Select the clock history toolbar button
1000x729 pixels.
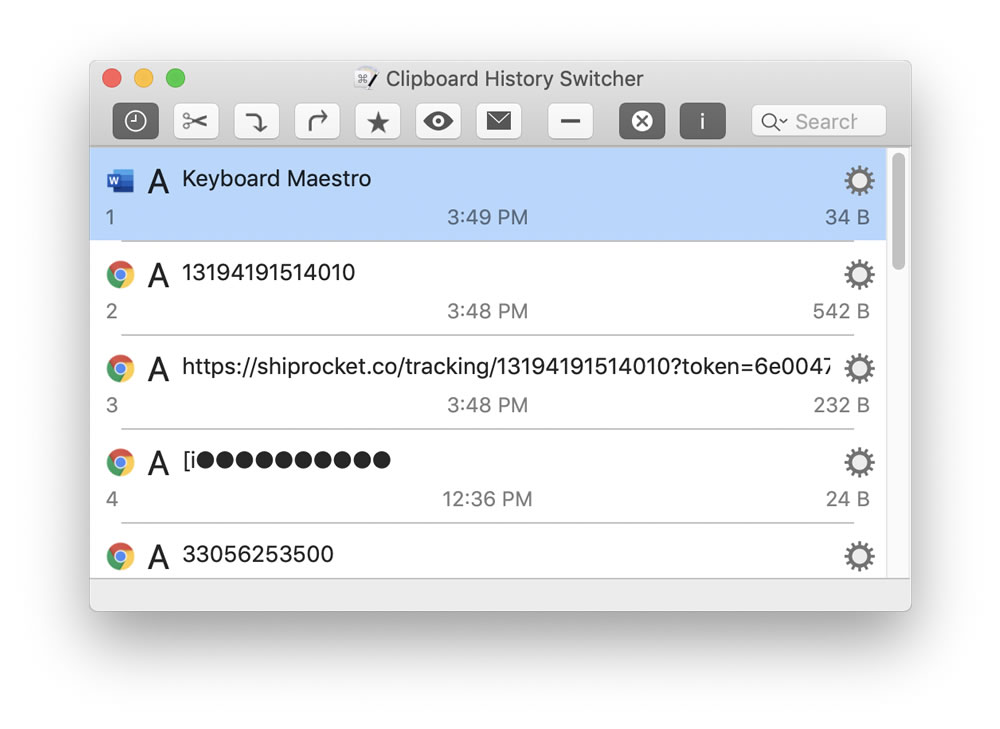(x=135, y=121)
